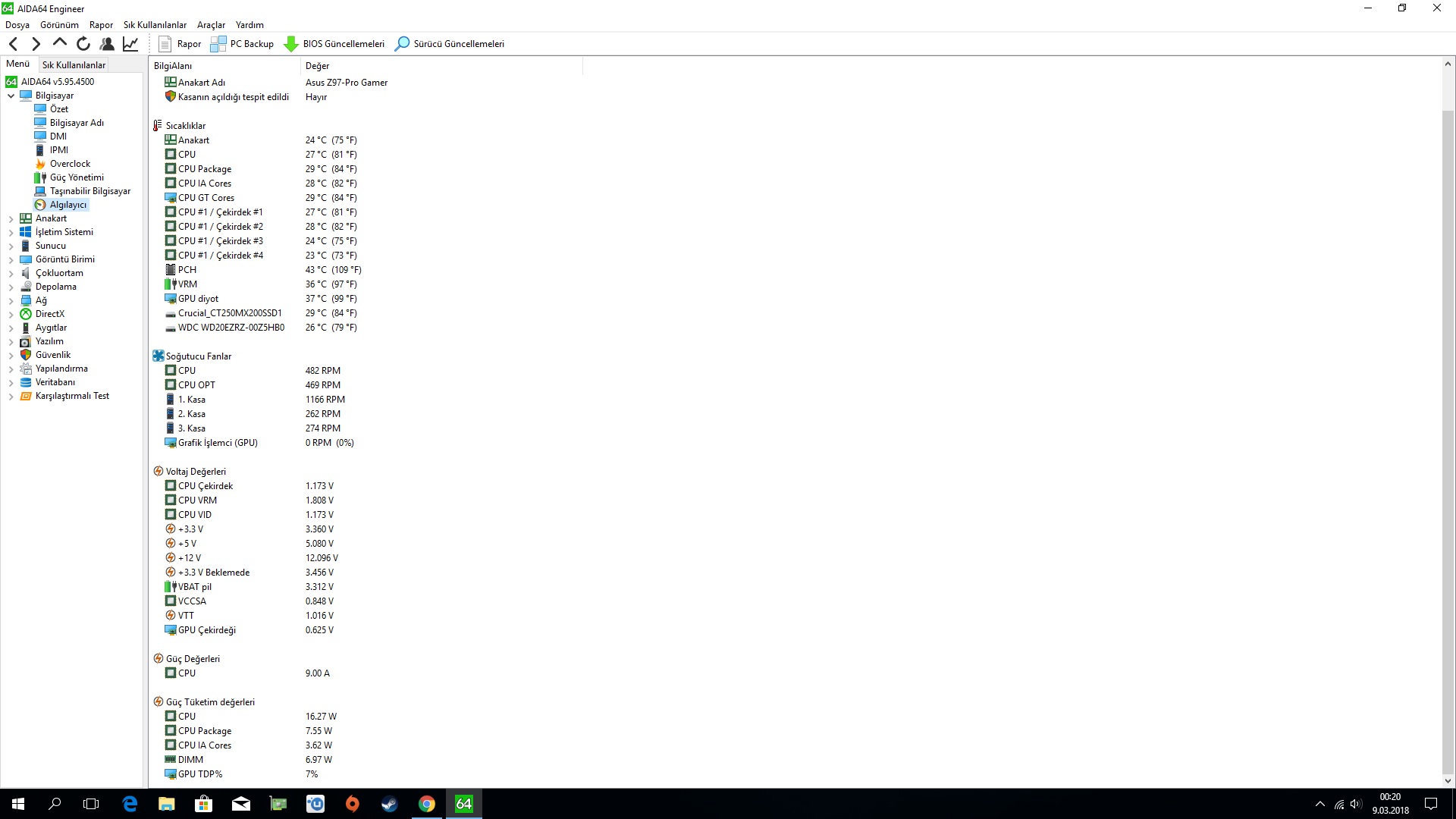The width and height of the screenshot is (1456, 819).
Task: Open BIOS Güncellemeleri
Action: click(334, 44)
